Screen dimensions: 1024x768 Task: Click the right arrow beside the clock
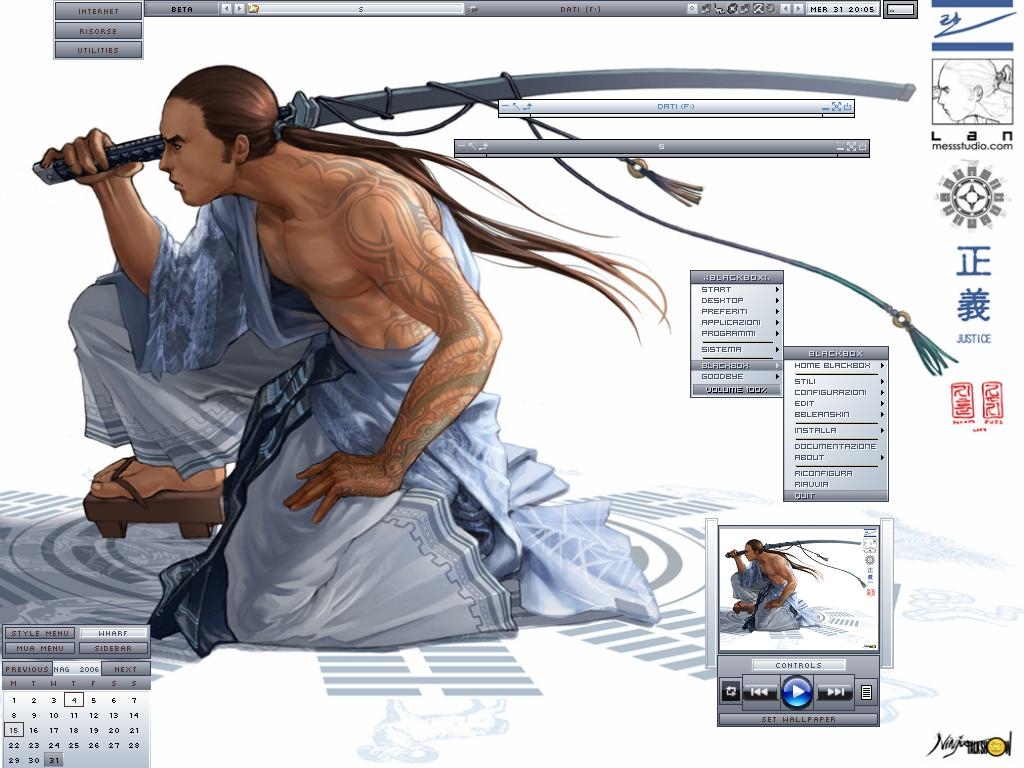point(798,9)
